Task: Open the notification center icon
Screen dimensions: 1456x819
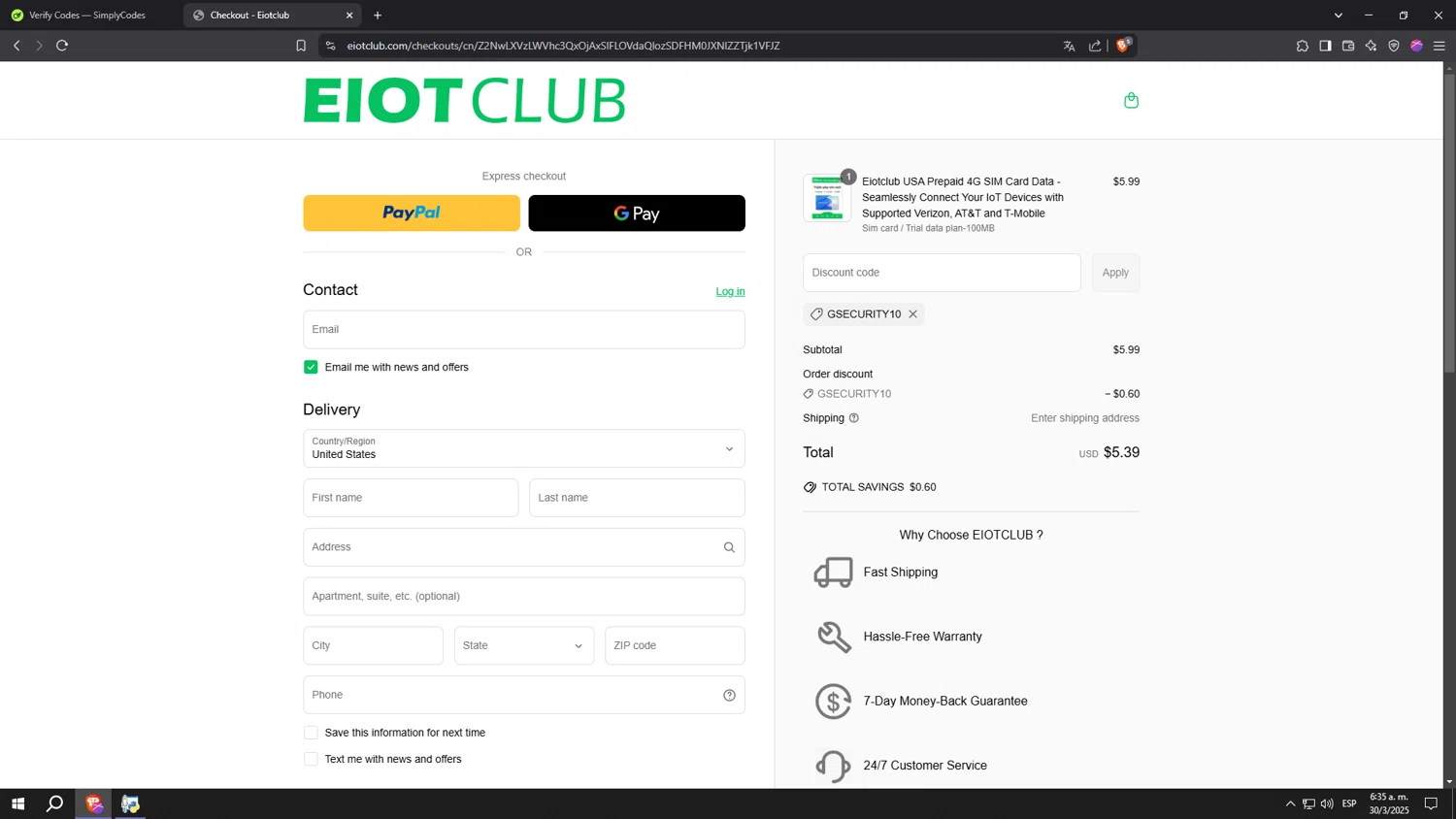Action: click(x=1431, y=803)
